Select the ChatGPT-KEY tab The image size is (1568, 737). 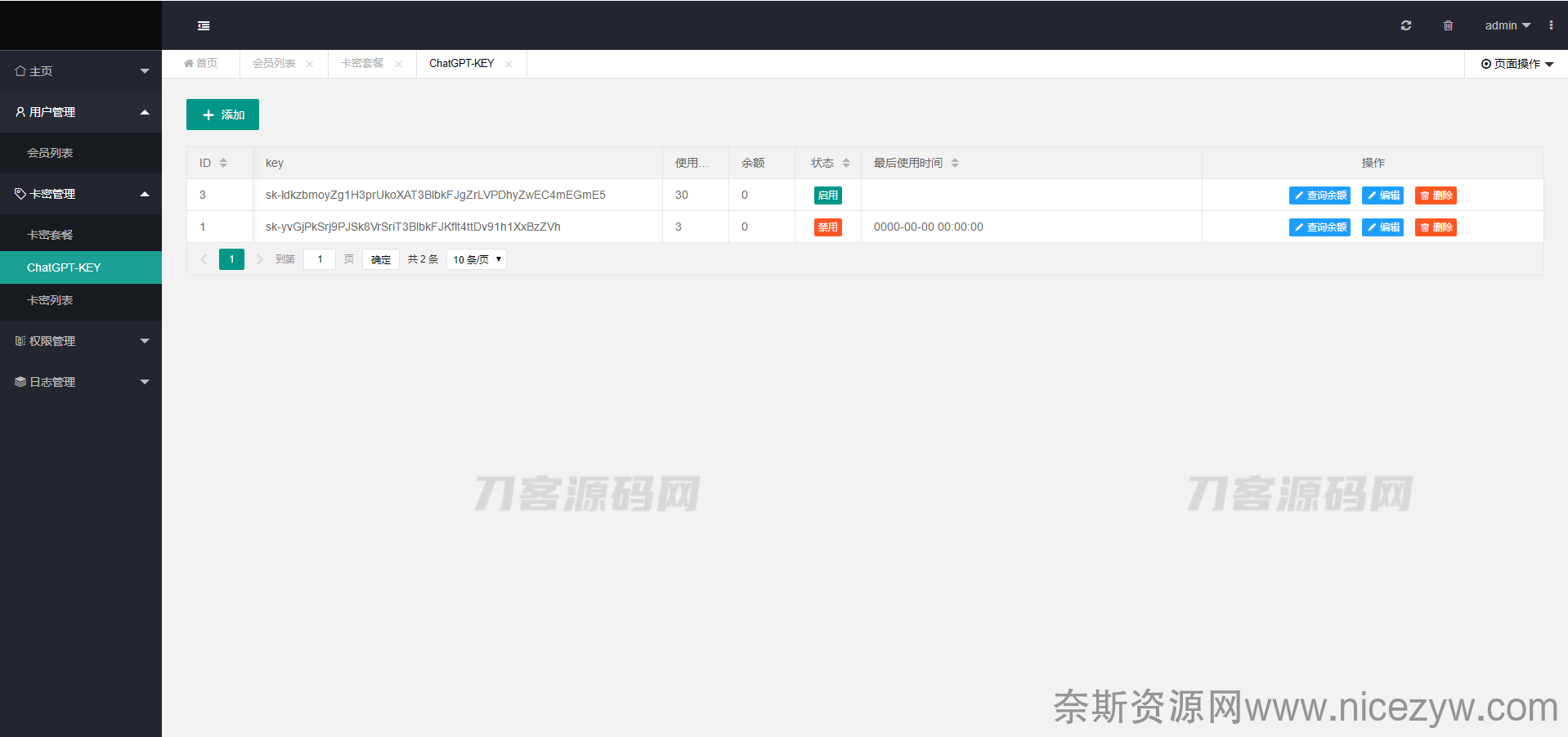tap(462, 63)
